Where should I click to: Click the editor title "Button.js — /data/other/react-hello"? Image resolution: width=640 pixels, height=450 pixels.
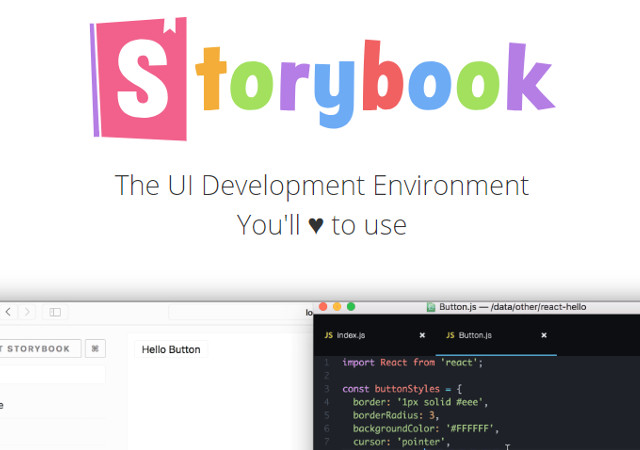point(513,307)
